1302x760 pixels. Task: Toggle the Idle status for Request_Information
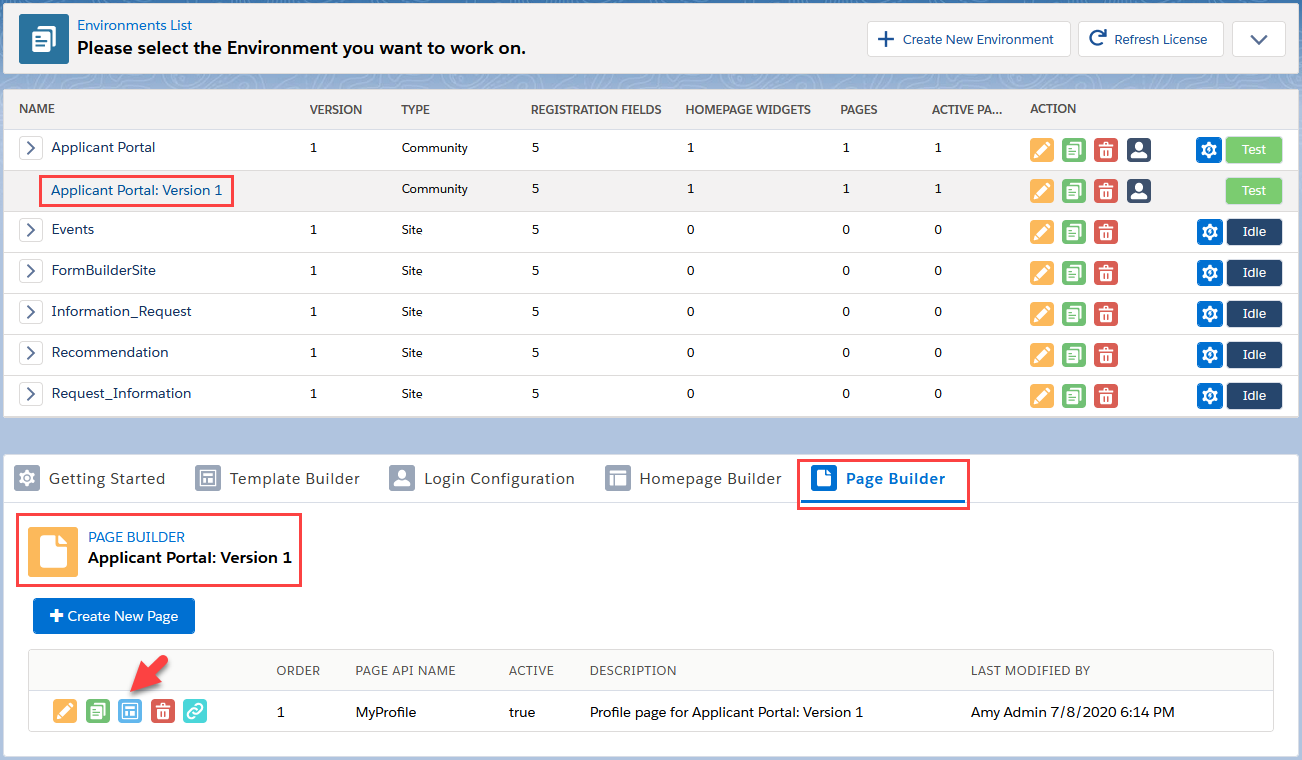[1254, 396]
